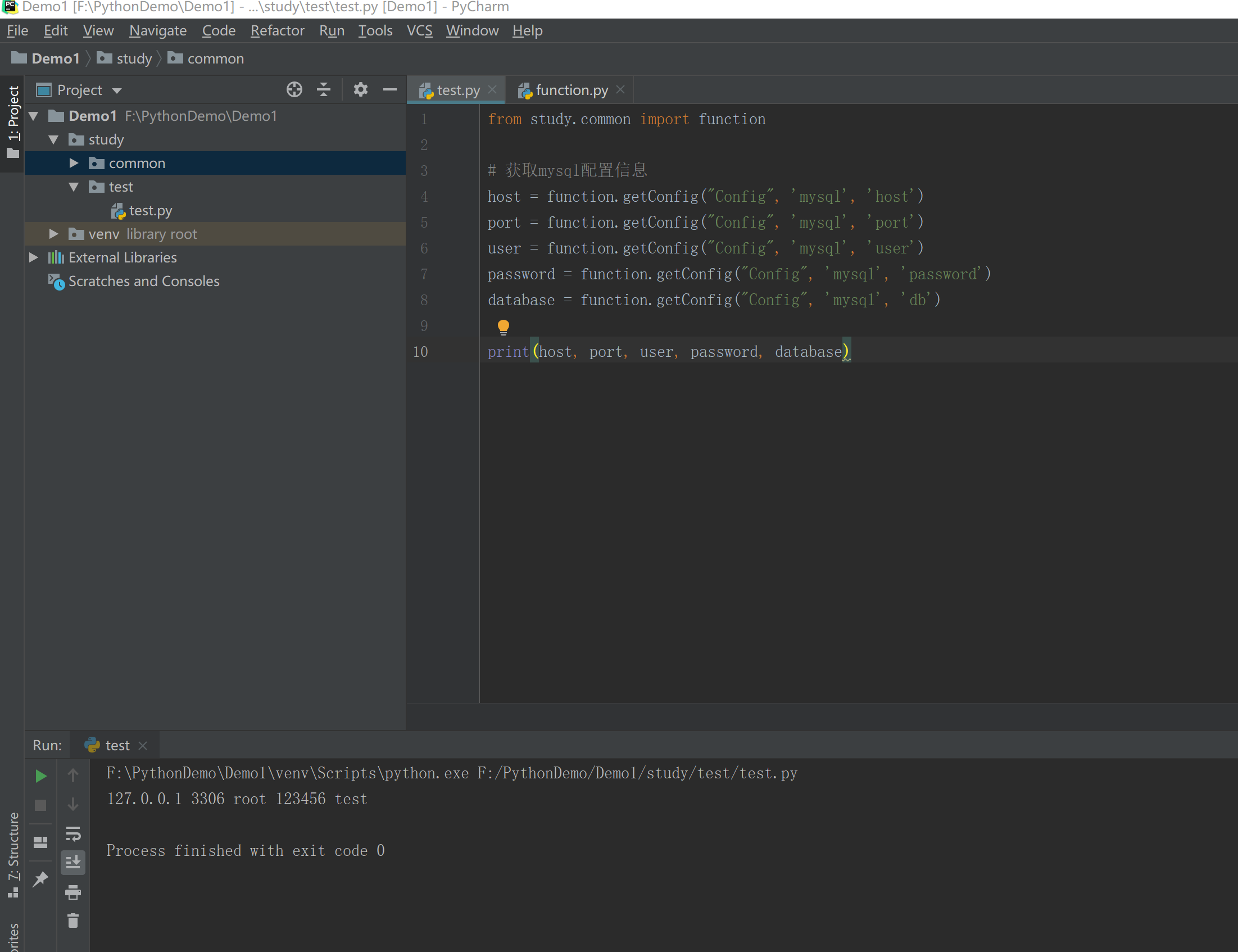Expand the common folder
This screenshot has height=952, width=1238.
74,163
